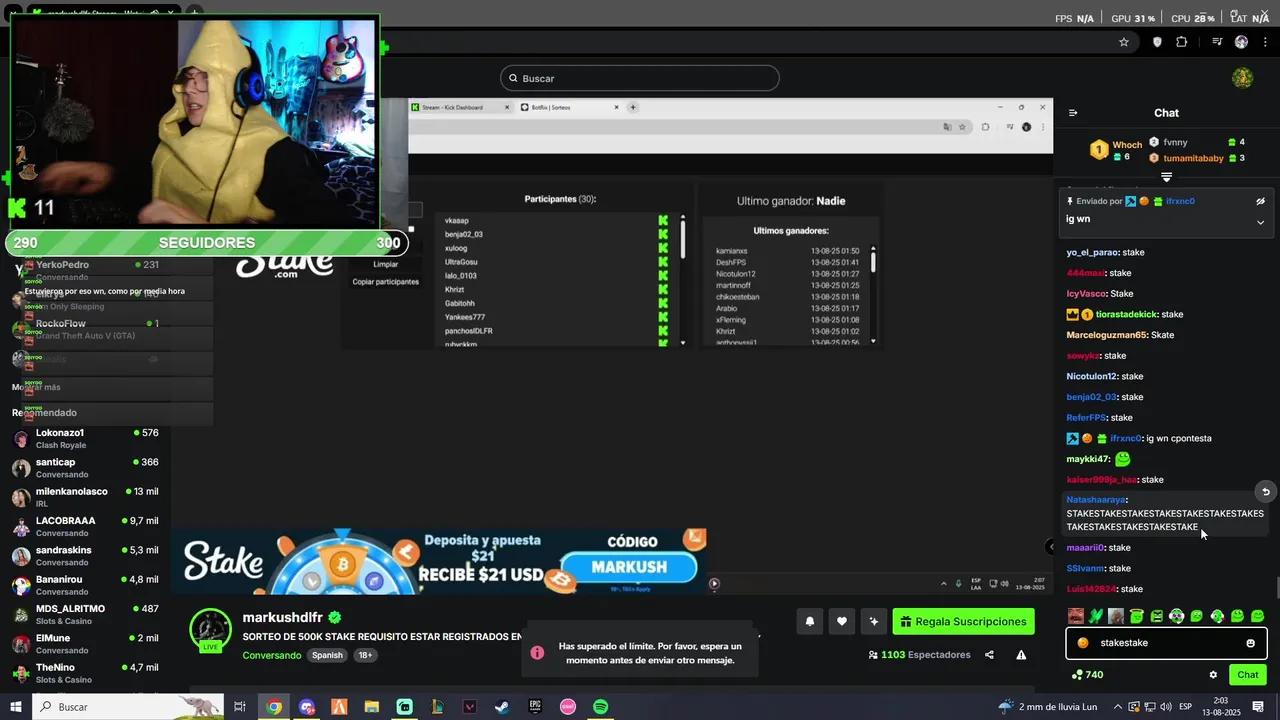Open LACOBRAAA recommended channel
1280x720 pixels.
point(85,526)
